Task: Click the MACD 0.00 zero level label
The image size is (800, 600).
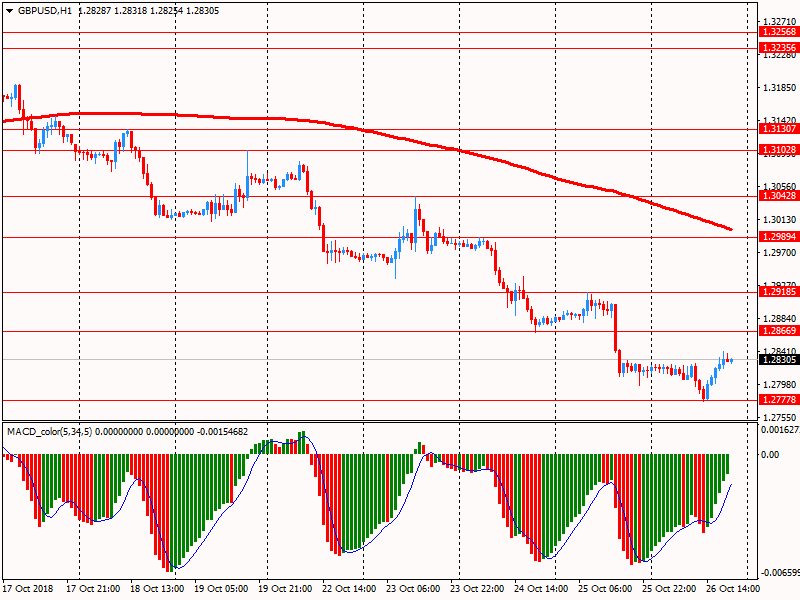Action: [x=770, y=454]
